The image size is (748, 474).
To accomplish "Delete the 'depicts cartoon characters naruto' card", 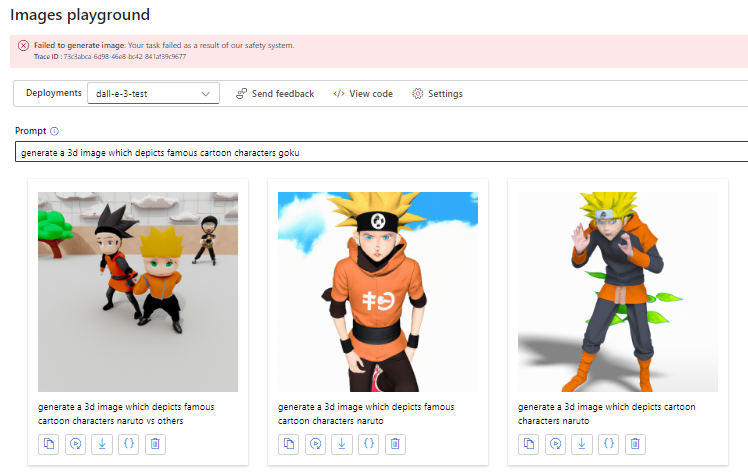I will click(x=635, y=444).
